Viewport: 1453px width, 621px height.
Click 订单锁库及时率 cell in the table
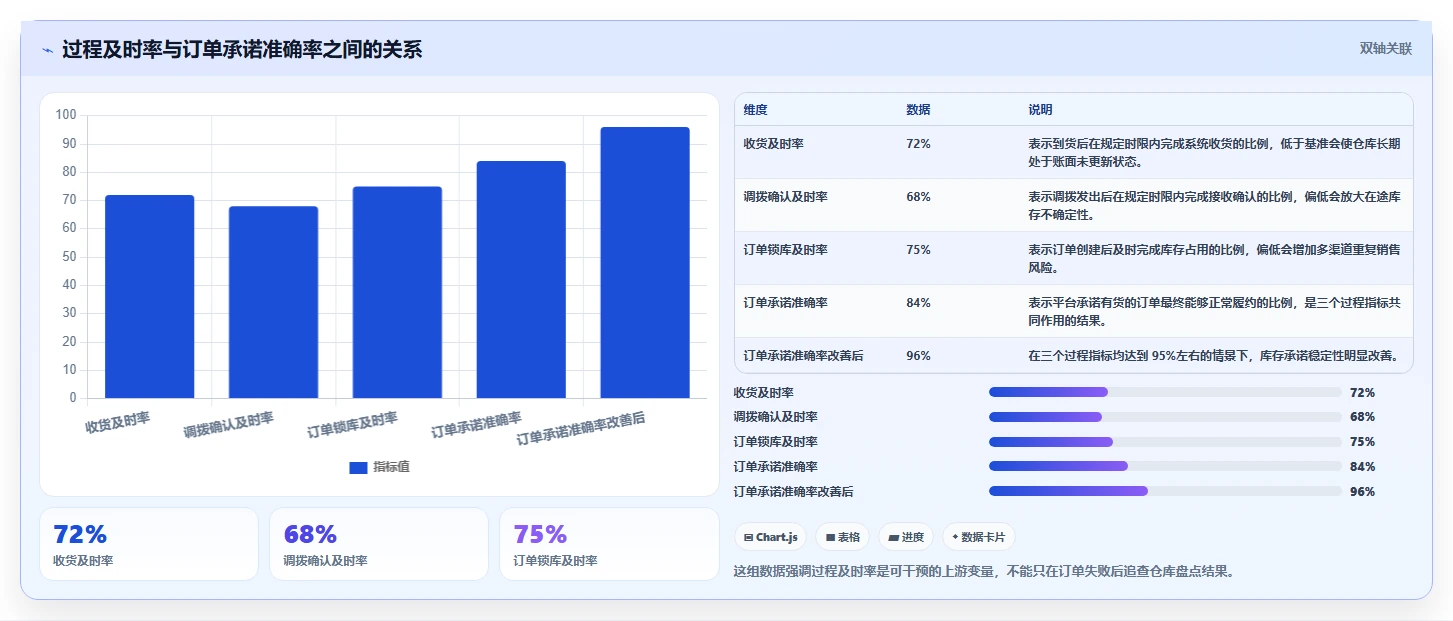tap(785, 250)
